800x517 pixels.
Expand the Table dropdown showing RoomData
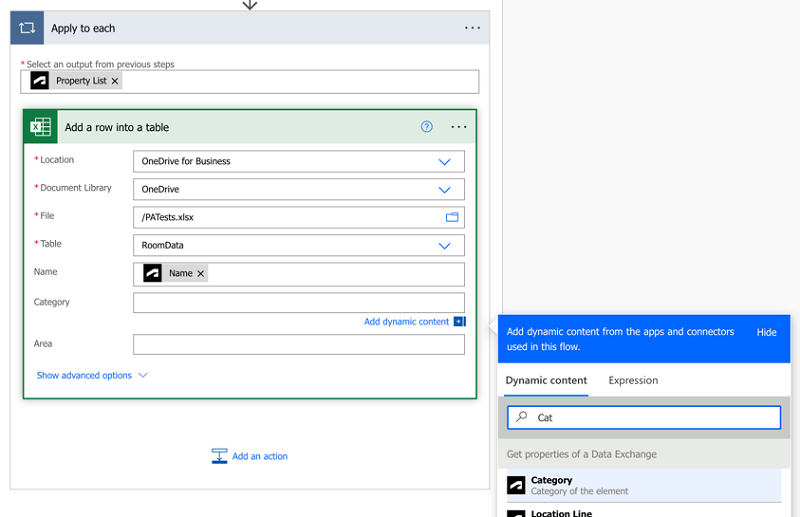click(x=444, y=245)
